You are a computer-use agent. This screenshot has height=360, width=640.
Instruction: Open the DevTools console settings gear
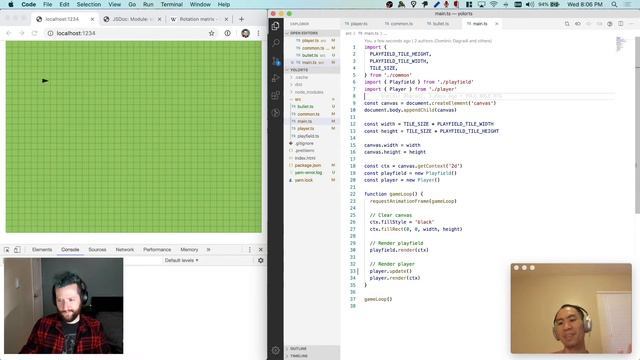(x=260, y=260)
